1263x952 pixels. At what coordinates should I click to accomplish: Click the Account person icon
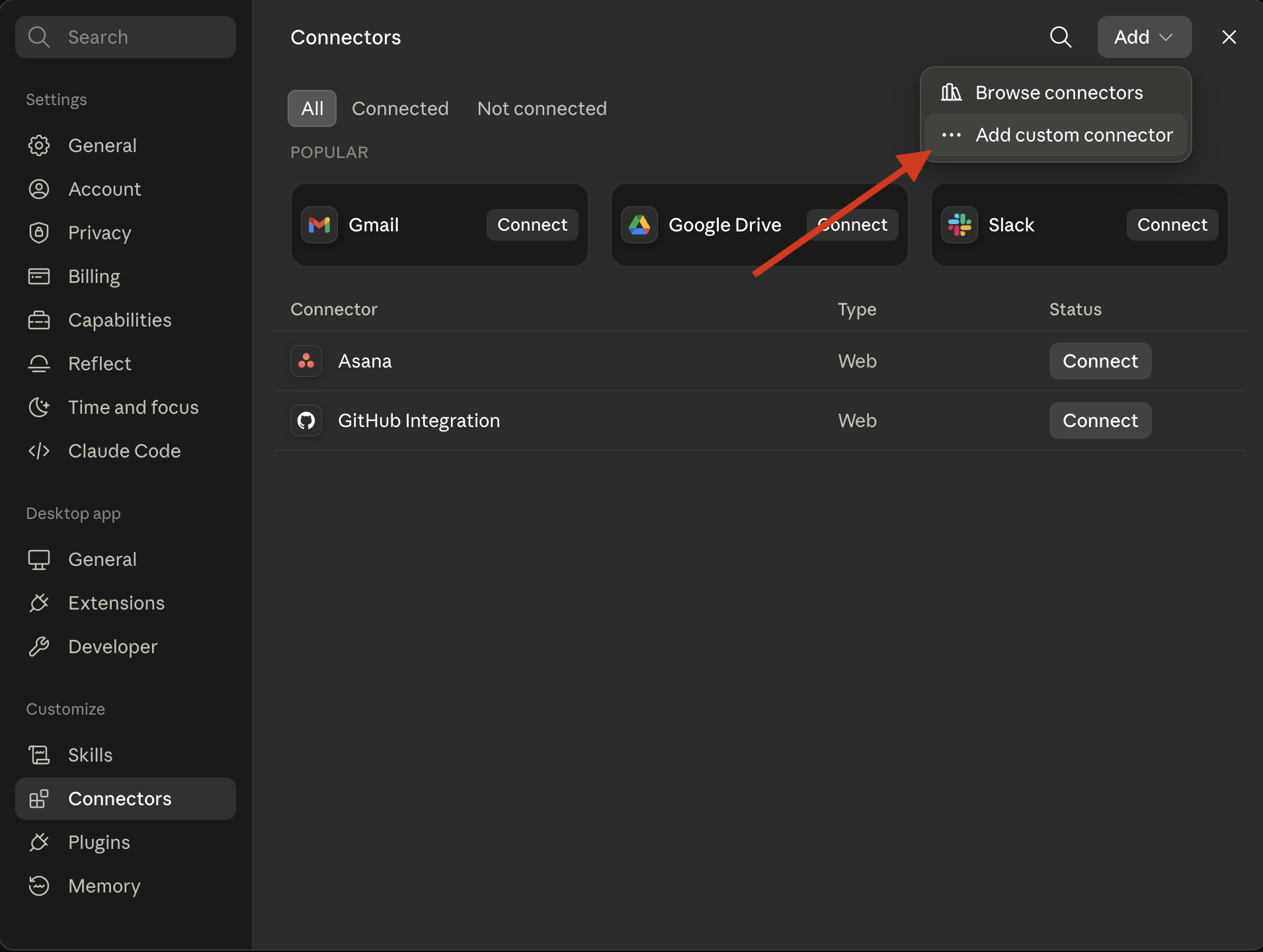click(39, 189)
